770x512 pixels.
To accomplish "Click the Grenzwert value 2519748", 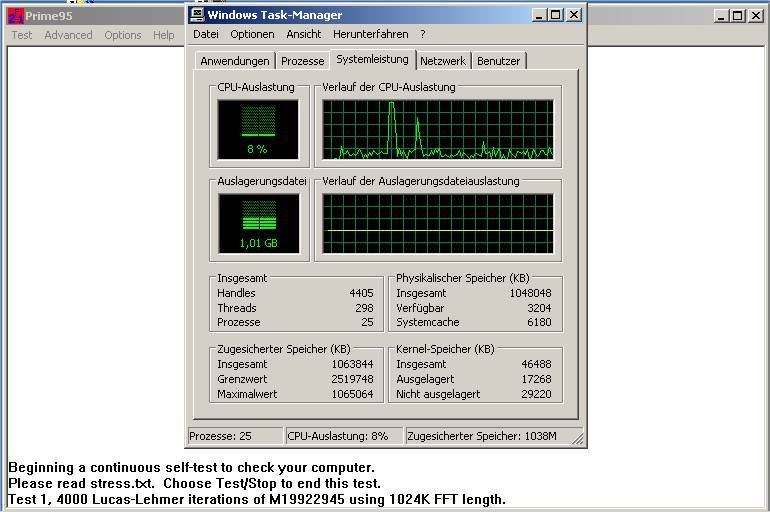I will (352, 379).
